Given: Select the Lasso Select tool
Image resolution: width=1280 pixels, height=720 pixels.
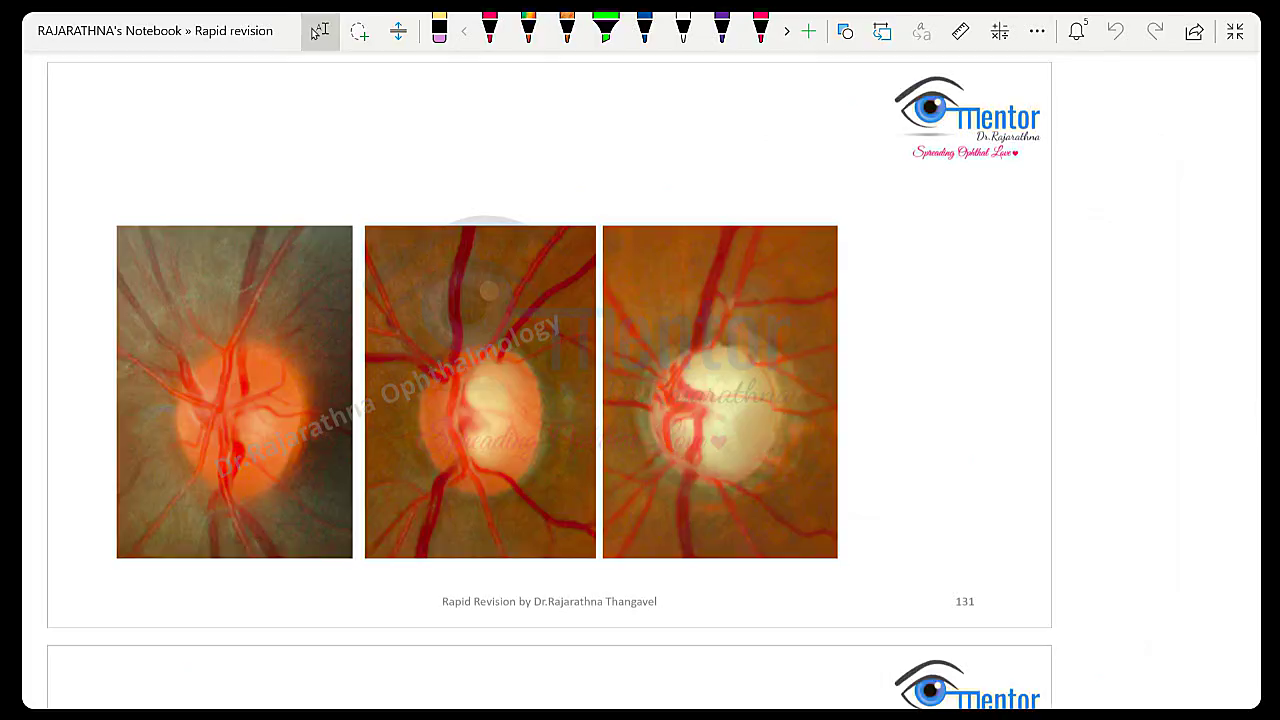Looking at the screenshot, I should coord(360,32).
